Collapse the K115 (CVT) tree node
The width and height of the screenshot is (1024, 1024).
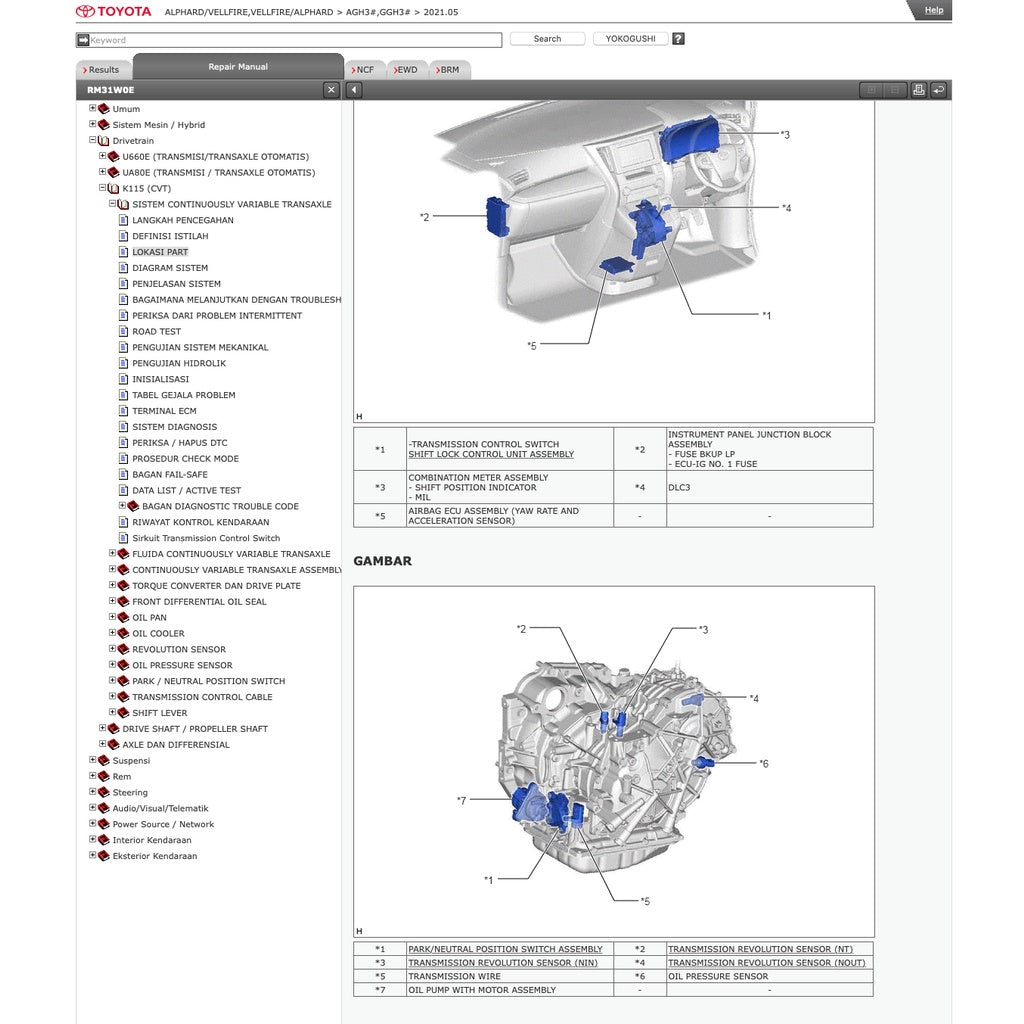coord(100,188)
